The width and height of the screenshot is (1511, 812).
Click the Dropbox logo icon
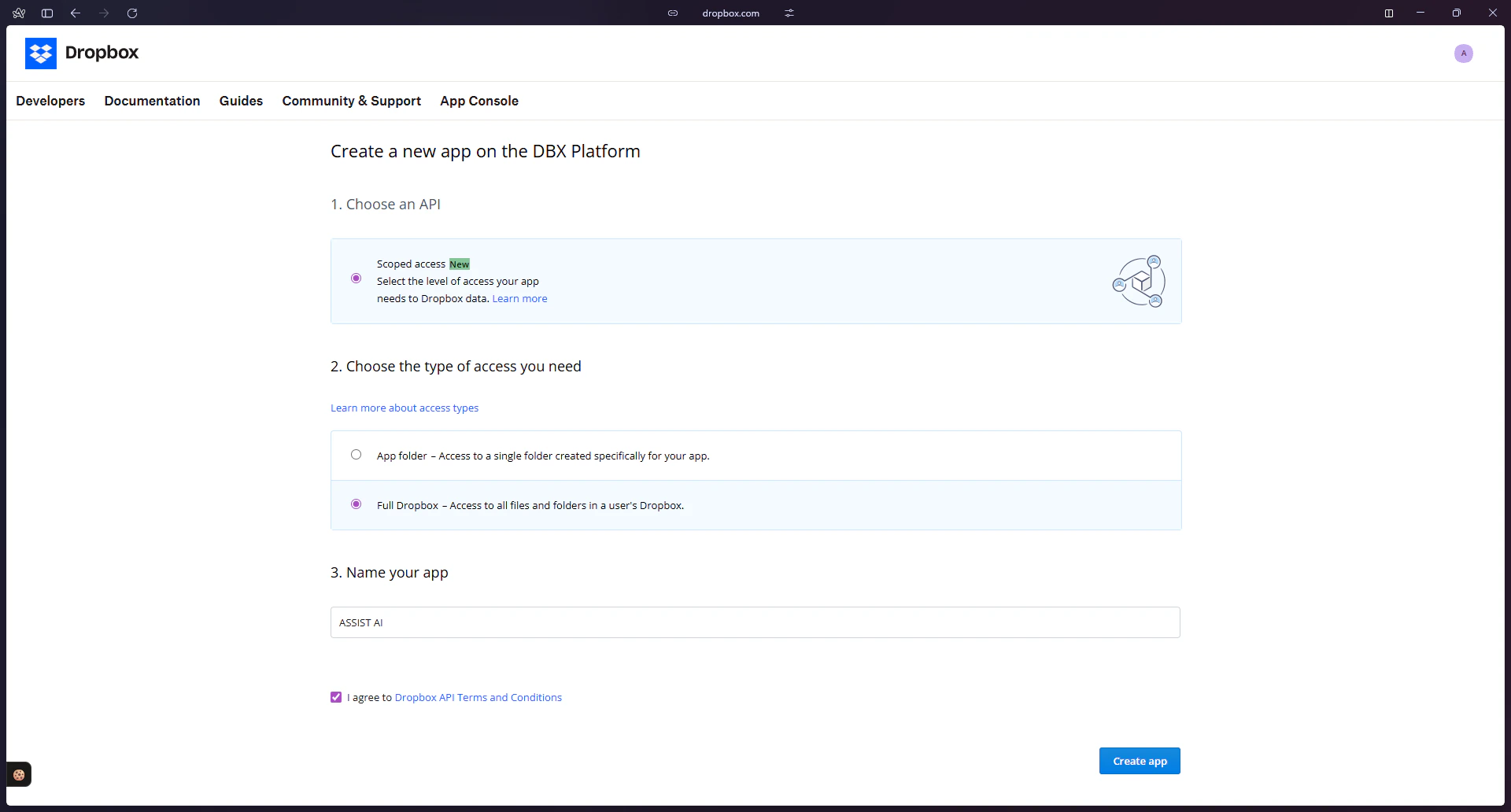tap(41, 54)
